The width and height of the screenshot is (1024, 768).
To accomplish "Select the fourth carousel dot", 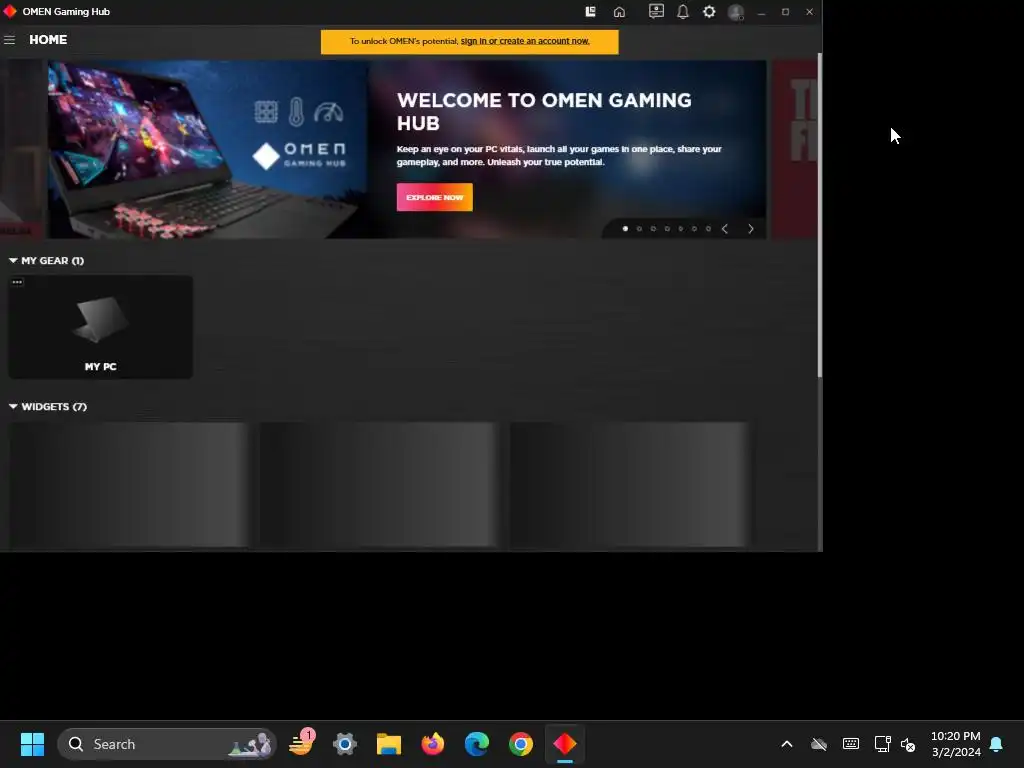I will 667,229.
